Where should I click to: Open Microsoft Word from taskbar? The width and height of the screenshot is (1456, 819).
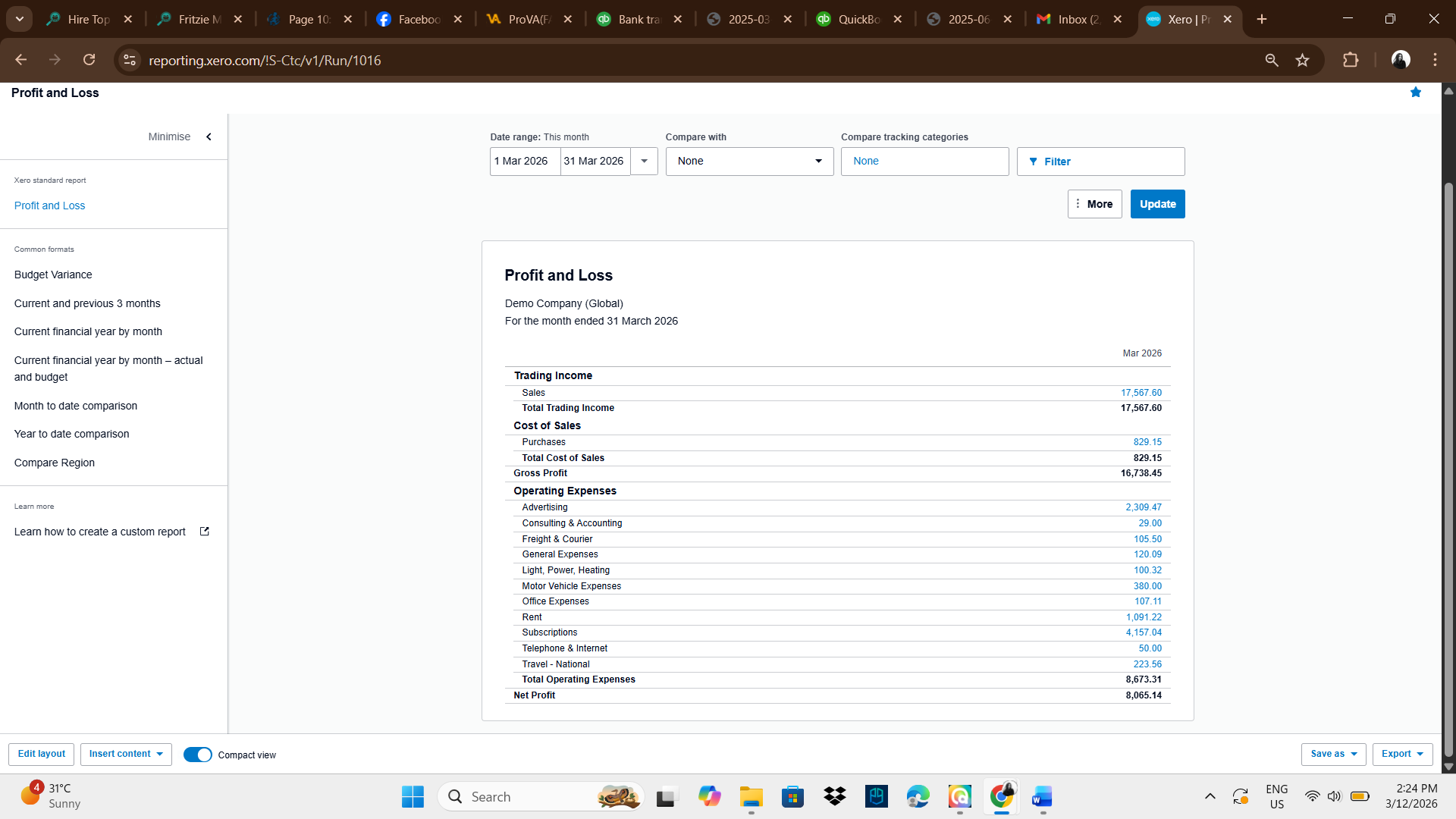[x=1042, y=797]
